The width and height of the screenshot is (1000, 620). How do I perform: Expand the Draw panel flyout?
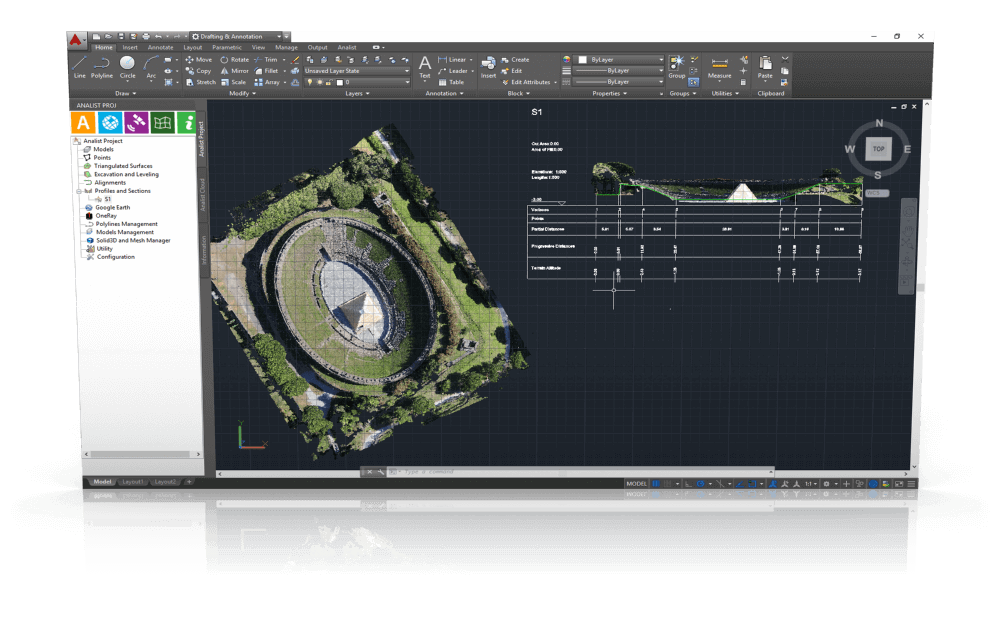[x=126, y=93]
